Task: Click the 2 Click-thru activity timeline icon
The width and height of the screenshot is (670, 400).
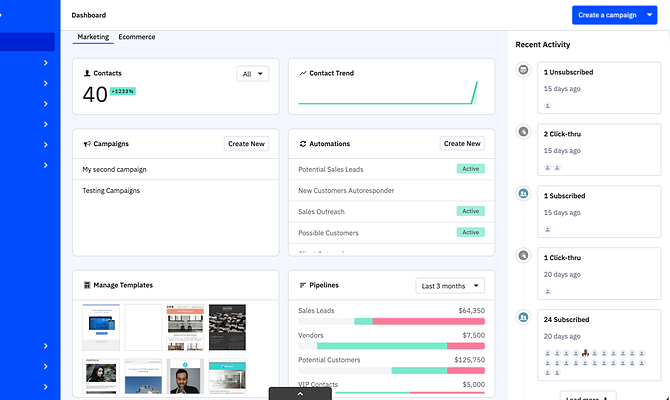Action: (x=524, y=131)
